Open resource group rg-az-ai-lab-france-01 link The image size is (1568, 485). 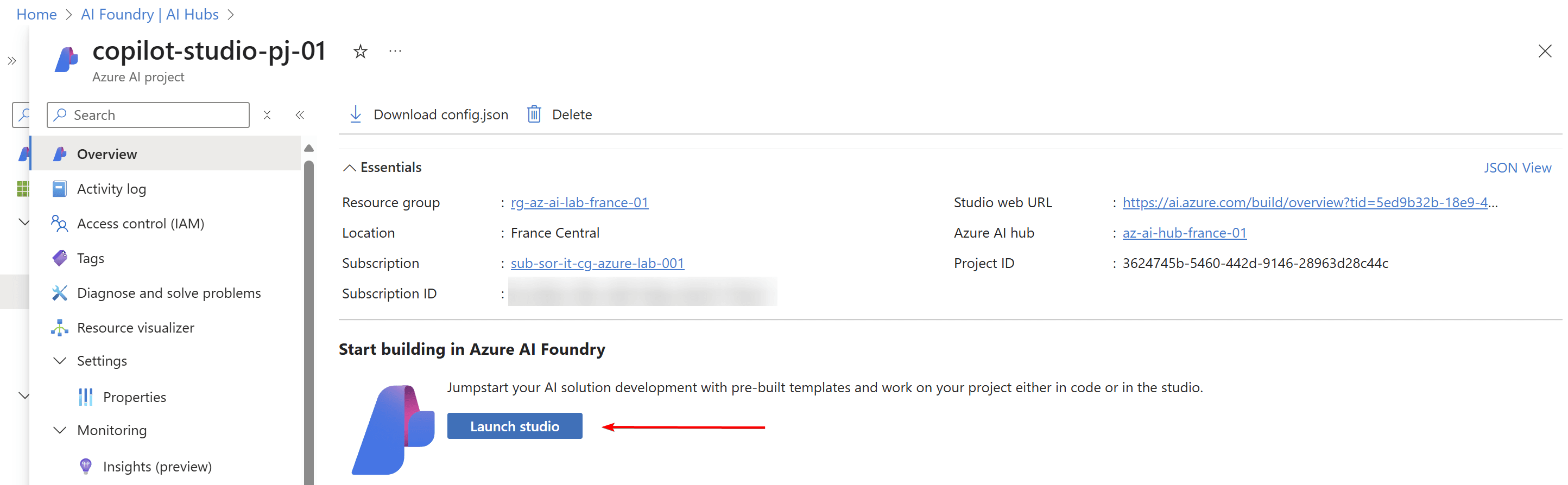click(x=579, y=202)
